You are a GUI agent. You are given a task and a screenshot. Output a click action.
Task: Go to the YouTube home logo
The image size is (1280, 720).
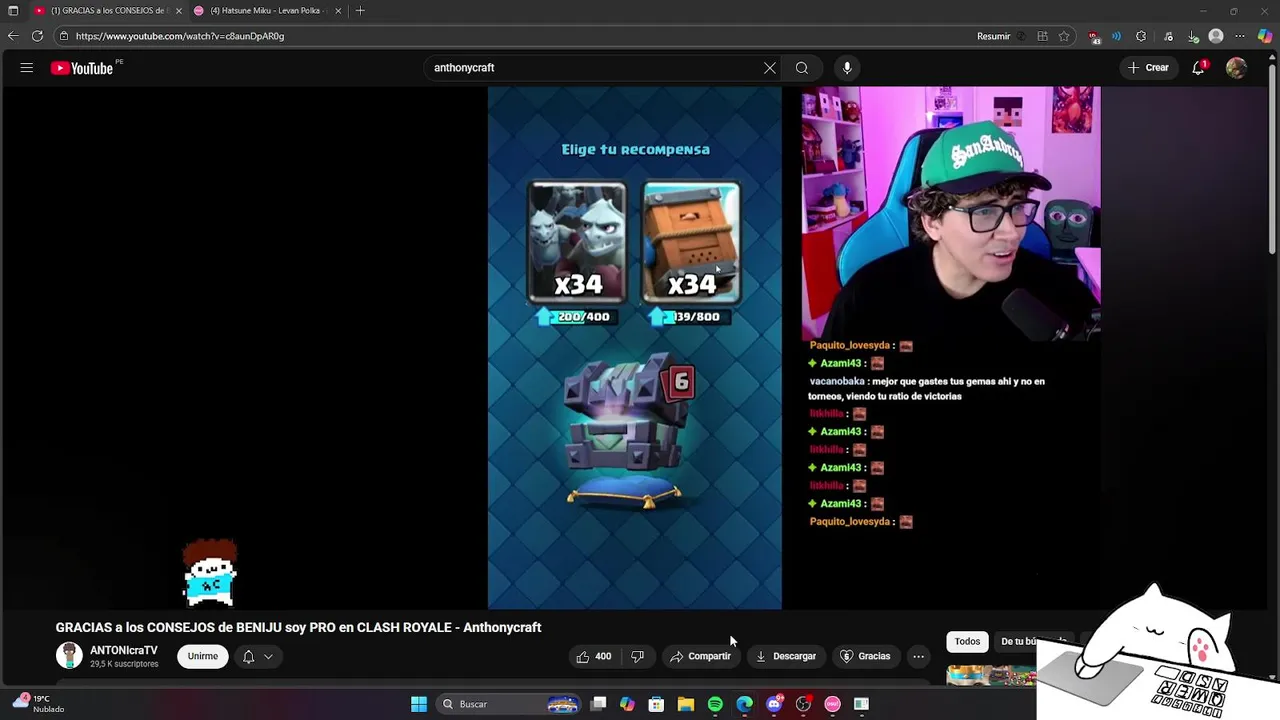[x=82, y=68]
